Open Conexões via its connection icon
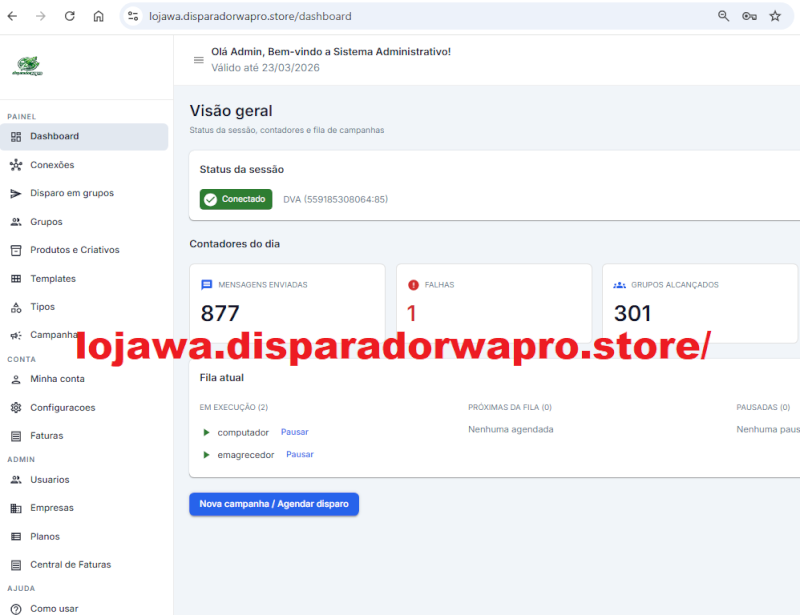 17,164
